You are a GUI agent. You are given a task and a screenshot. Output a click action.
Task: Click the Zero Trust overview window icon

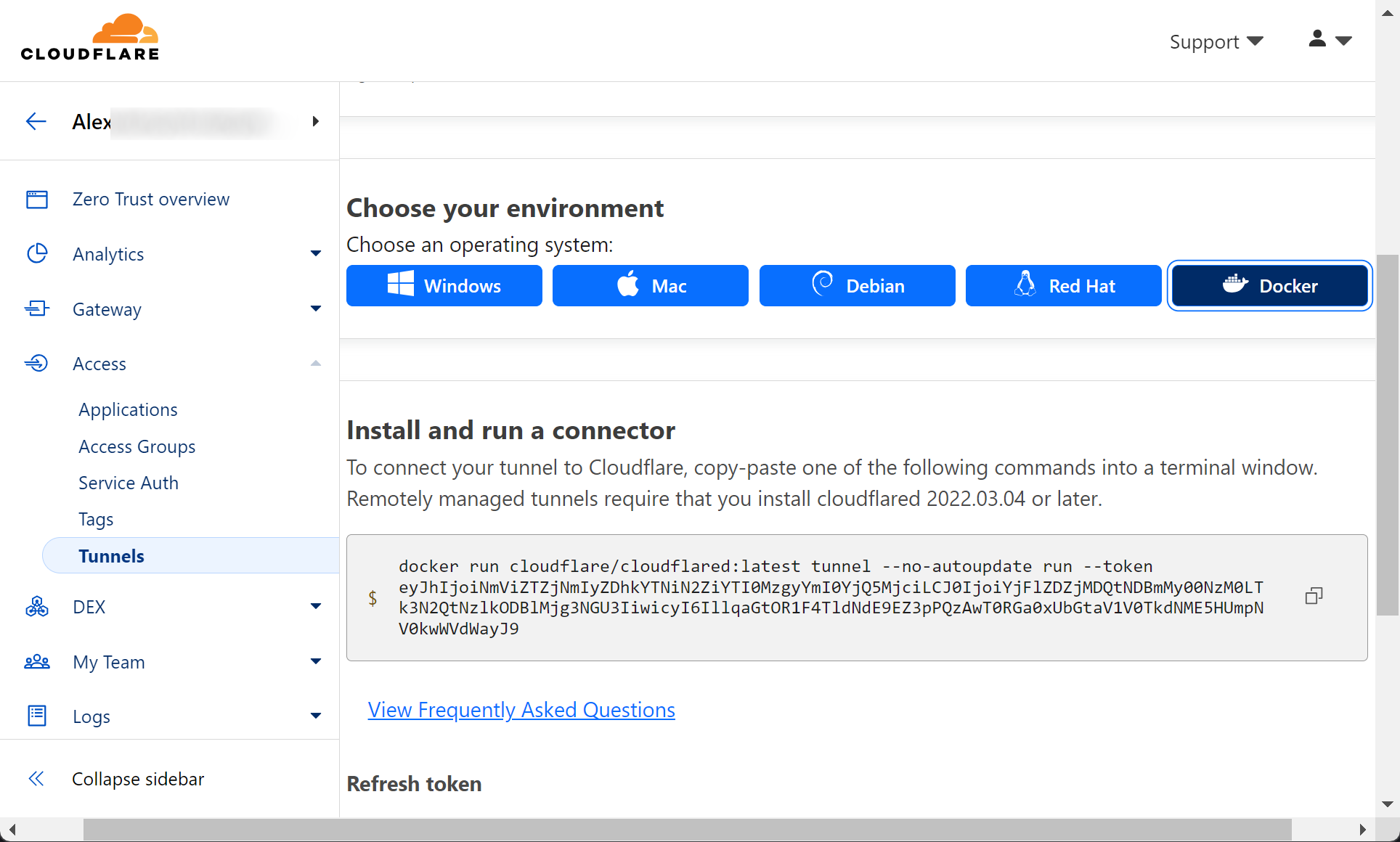[x=37, y=199]
